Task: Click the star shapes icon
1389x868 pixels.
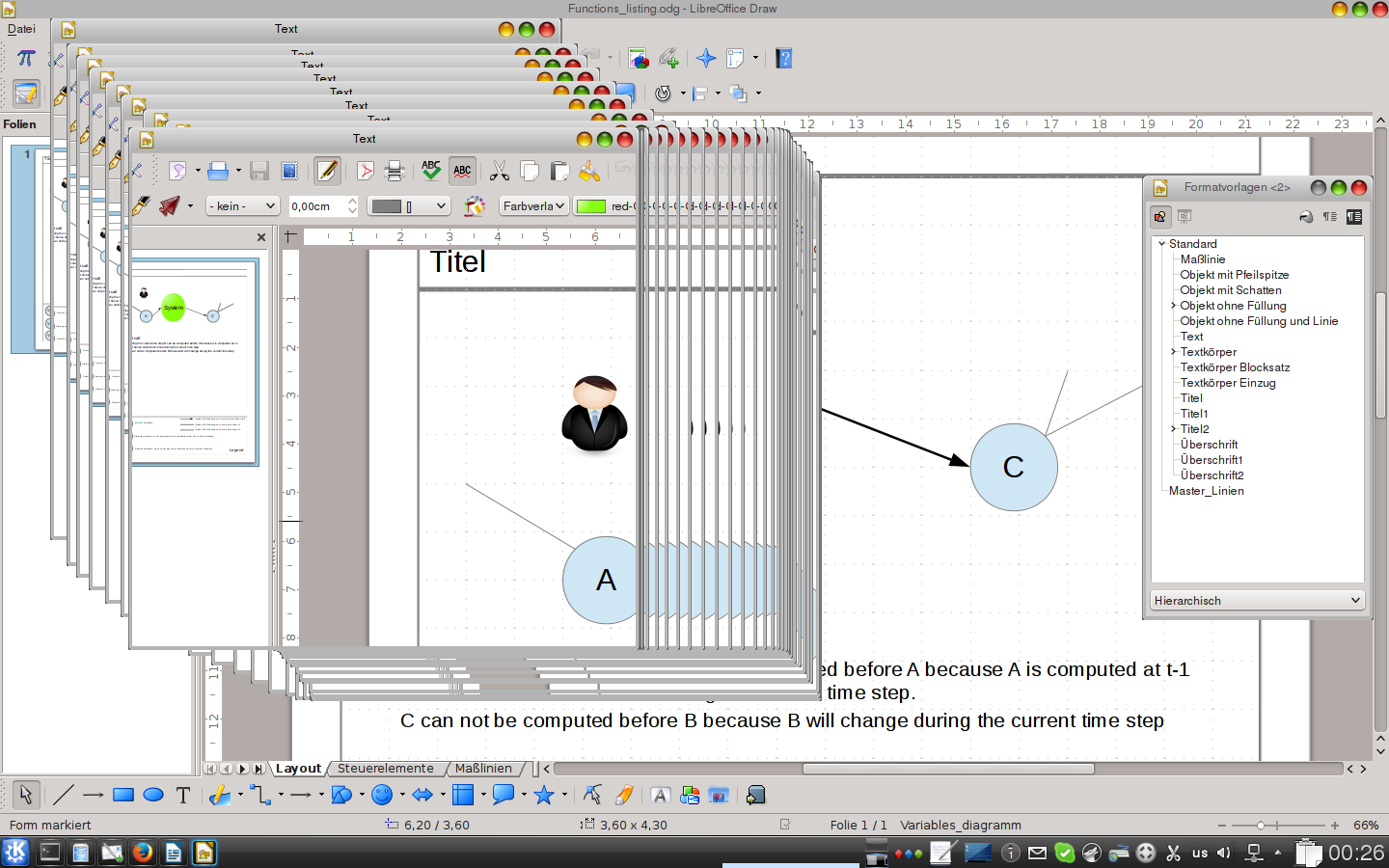Action: coord(544,795)
